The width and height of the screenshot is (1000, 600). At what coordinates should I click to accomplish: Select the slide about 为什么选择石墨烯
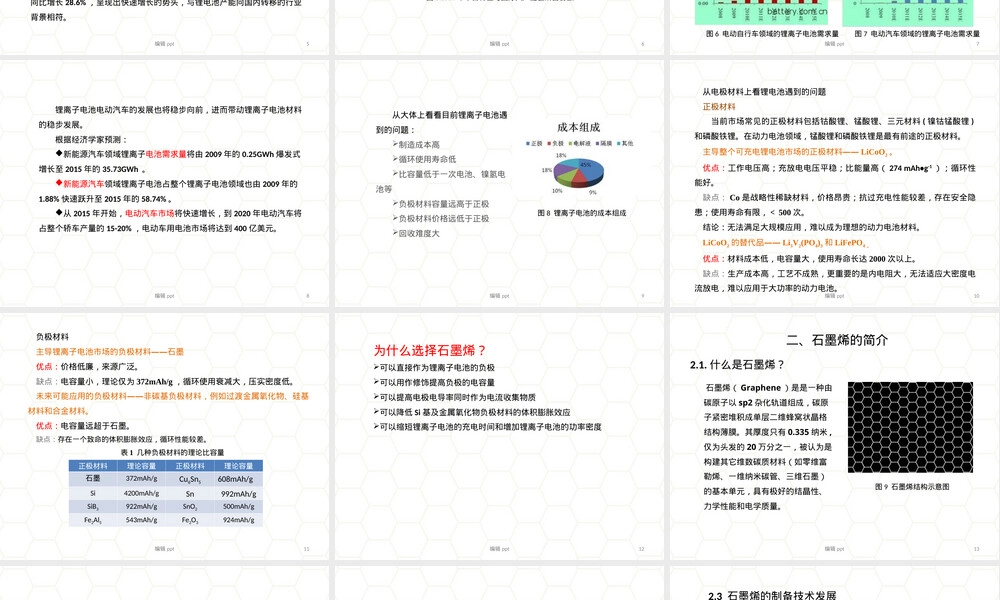point(499,436)
